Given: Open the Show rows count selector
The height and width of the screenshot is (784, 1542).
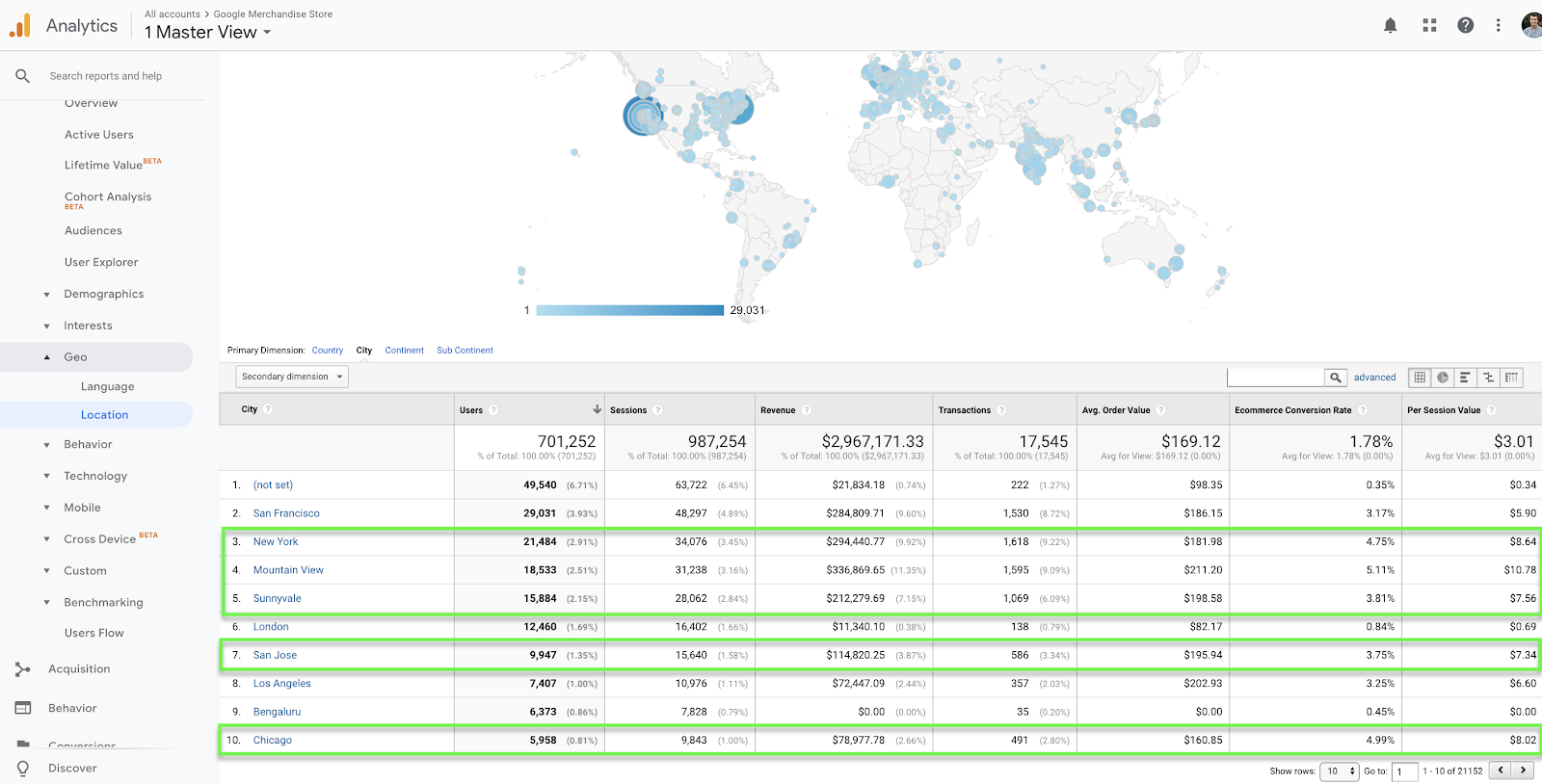Looking at the screenshot, I should click(1339, 771).
